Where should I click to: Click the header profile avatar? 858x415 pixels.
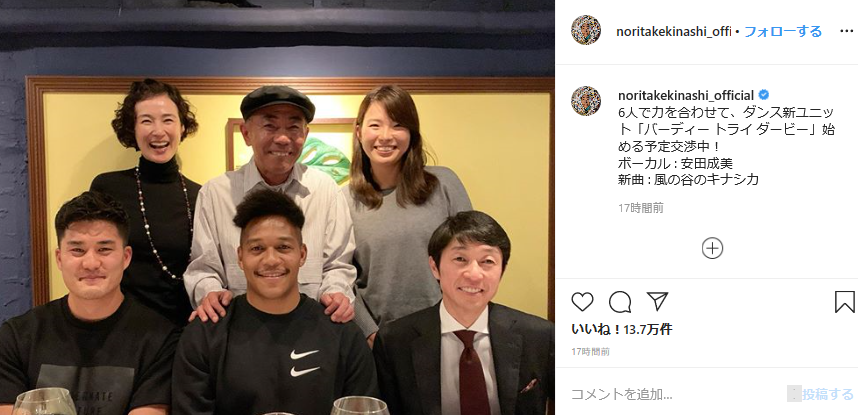click(586, 30)
